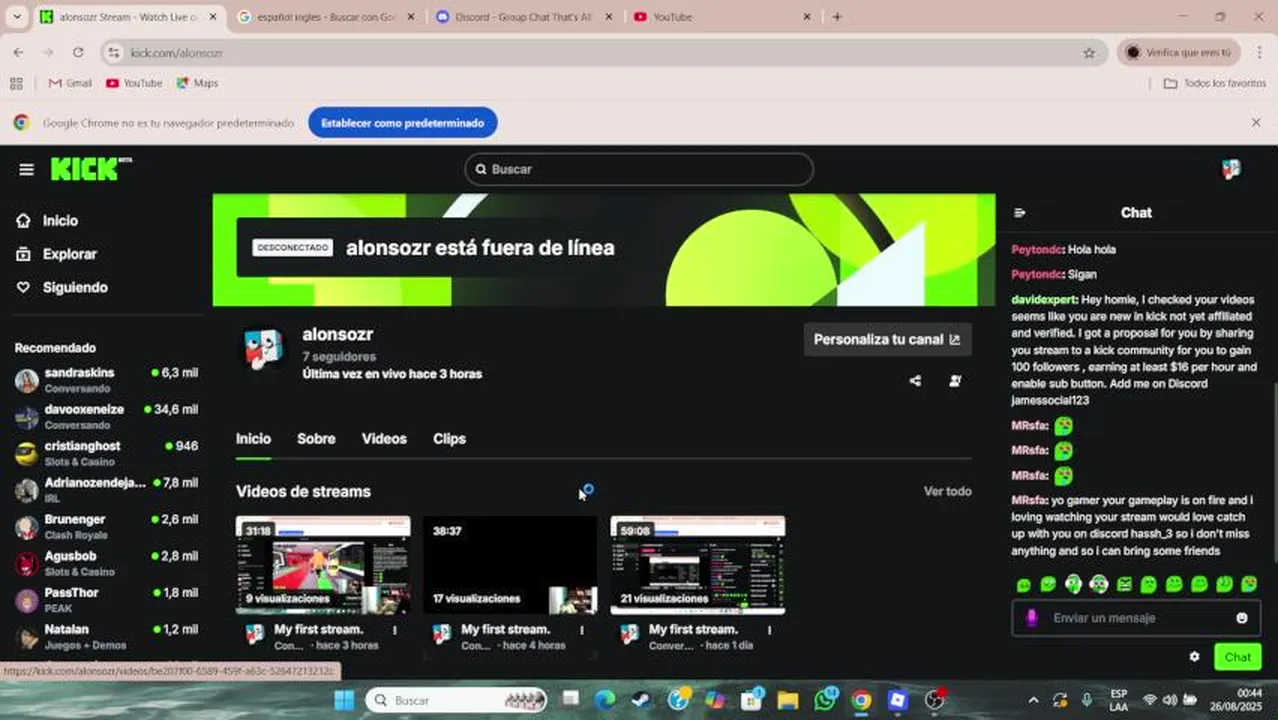Open the Gmail bookmark
Viewport: 1278px width, 720px height.
click(70, 83)
